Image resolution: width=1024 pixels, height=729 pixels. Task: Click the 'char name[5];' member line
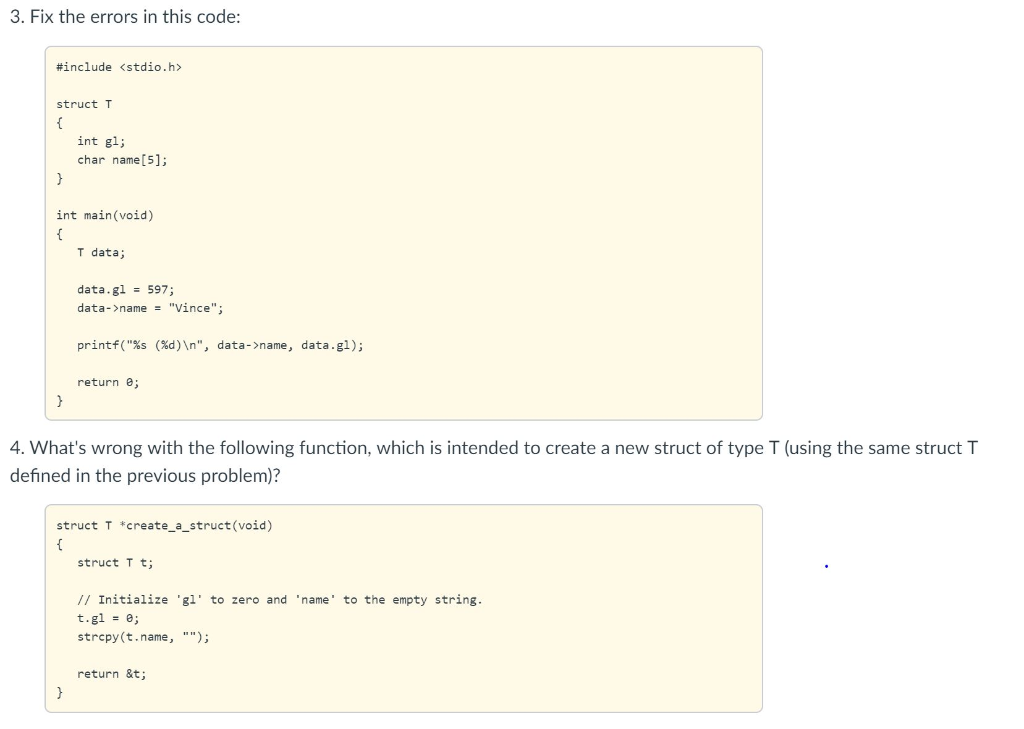(122, 160)
